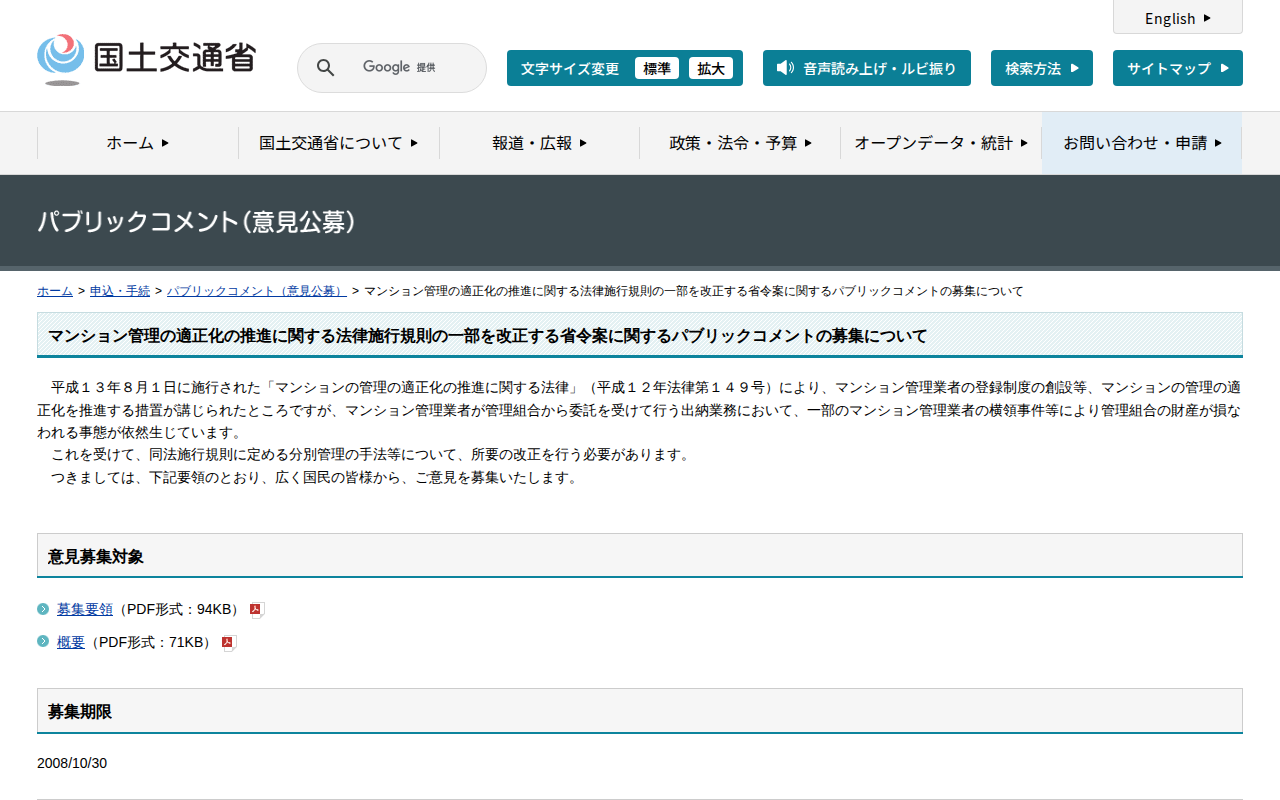Click teal bullet icon beside 概要
The image size is (1280, 800).
43,642
